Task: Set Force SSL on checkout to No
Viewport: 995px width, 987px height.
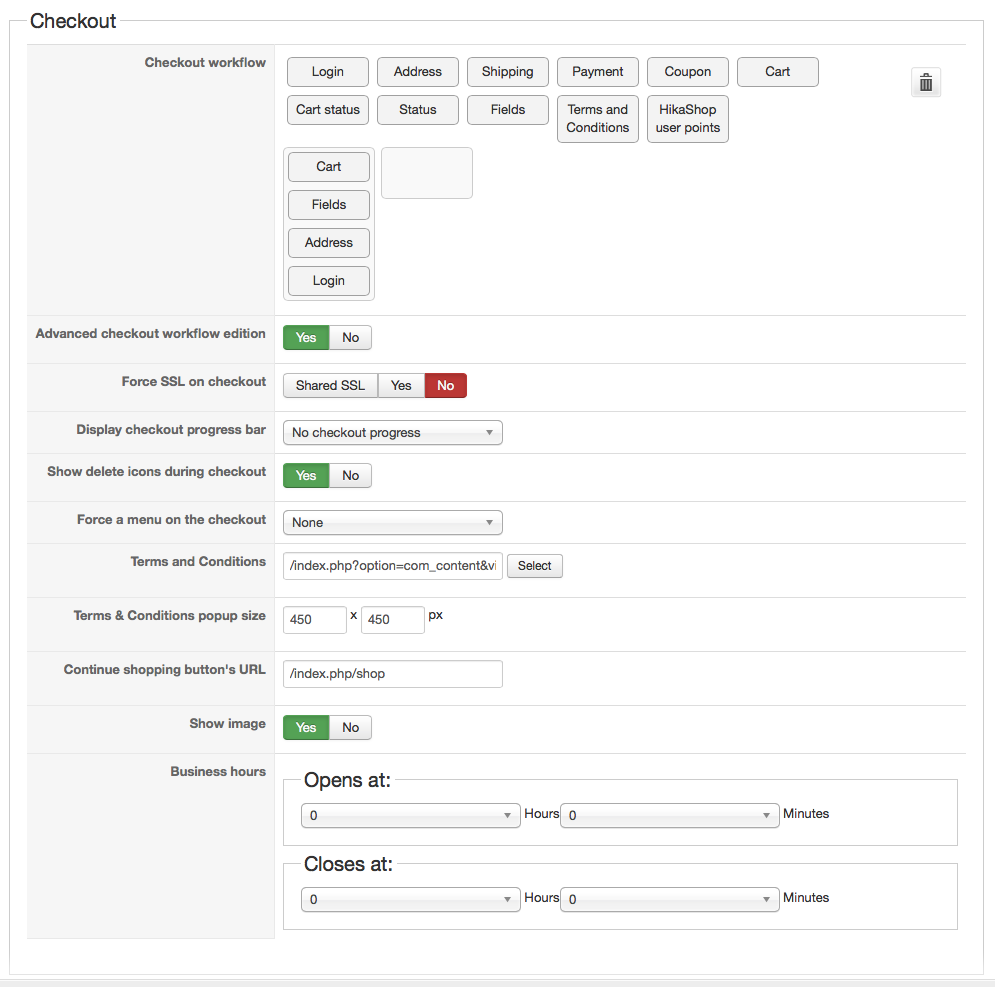Action: point(445,386)
